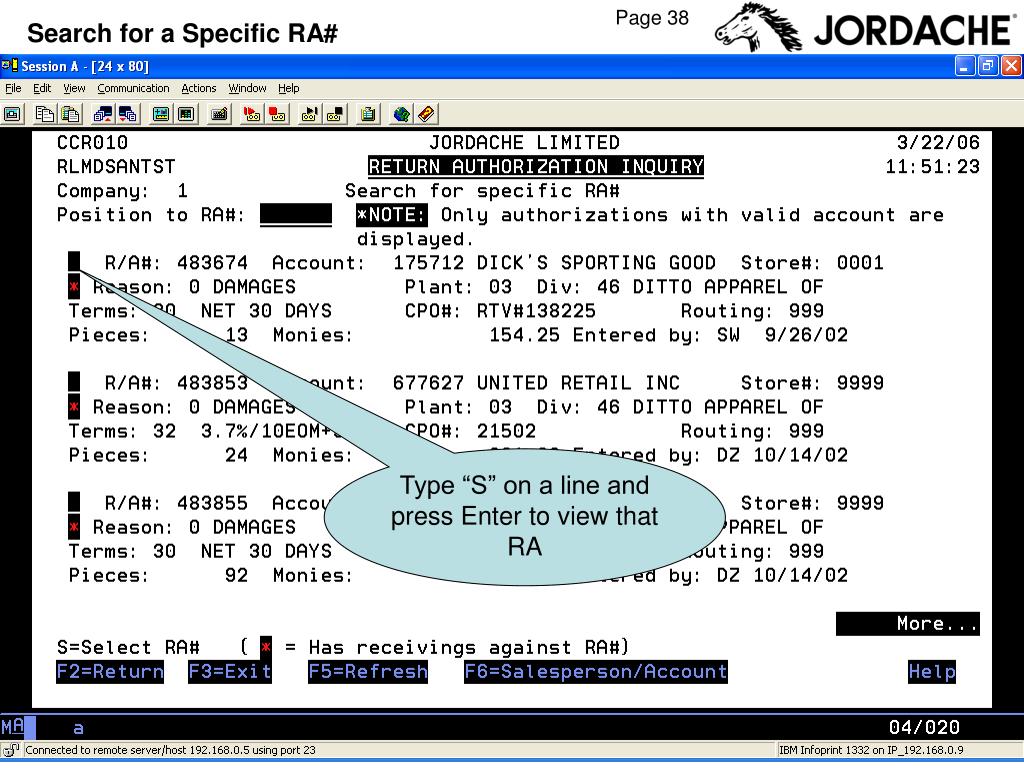
Task: Click the R/A# number 483855
Action: pyautogui.click(x=212, y=503)
